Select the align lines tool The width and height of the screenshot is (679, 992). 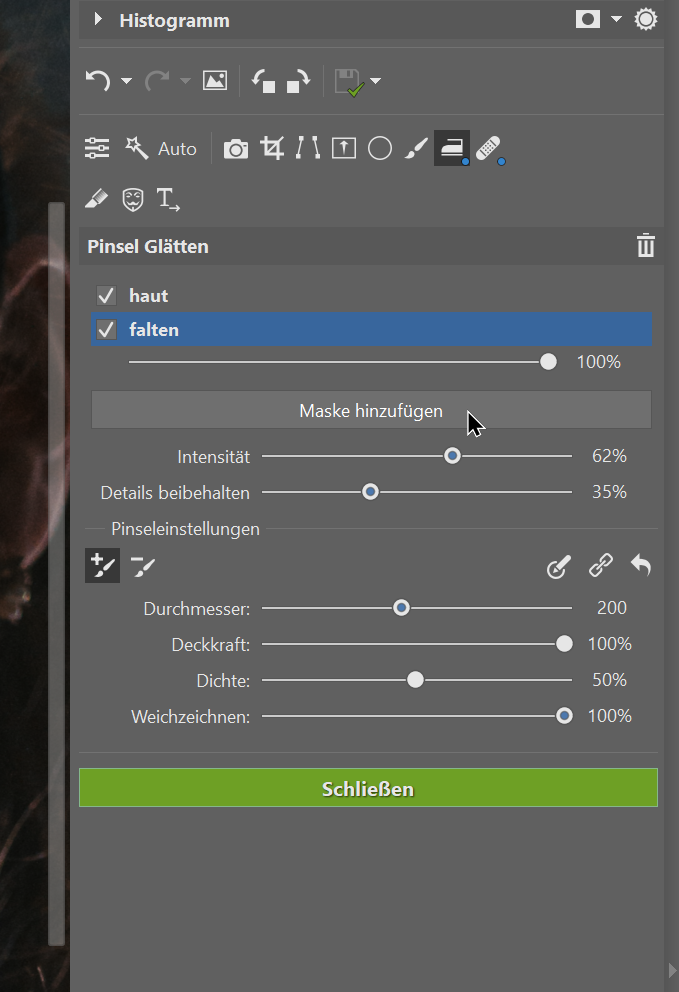point(308,149)
